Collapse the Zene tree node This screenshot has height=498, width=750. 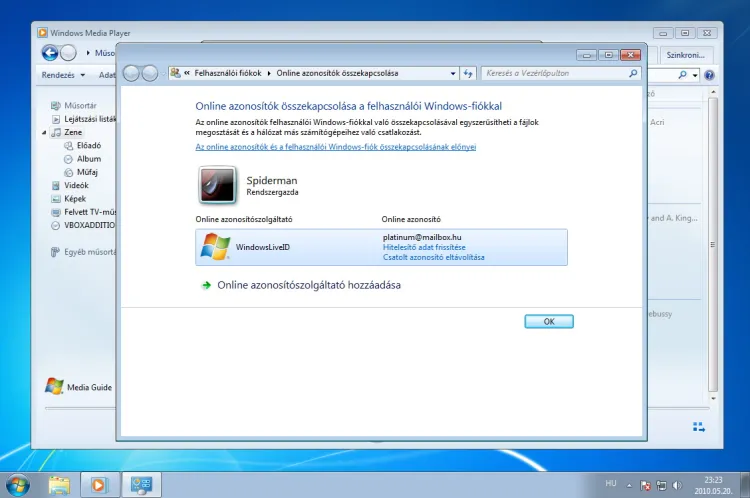tap(44, 132)
